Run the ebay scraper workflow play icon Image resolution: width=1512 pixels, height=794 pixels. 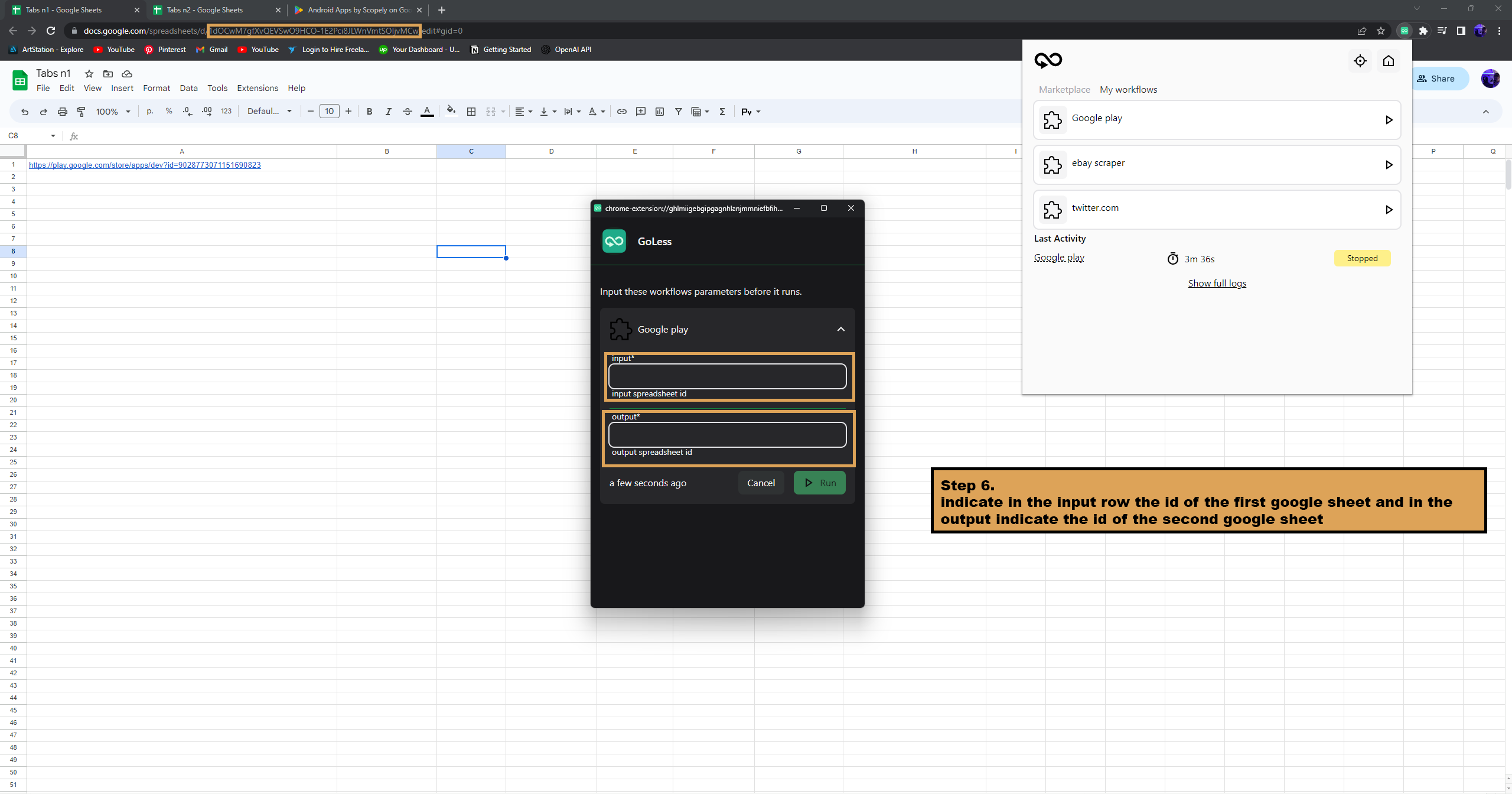1389,165
